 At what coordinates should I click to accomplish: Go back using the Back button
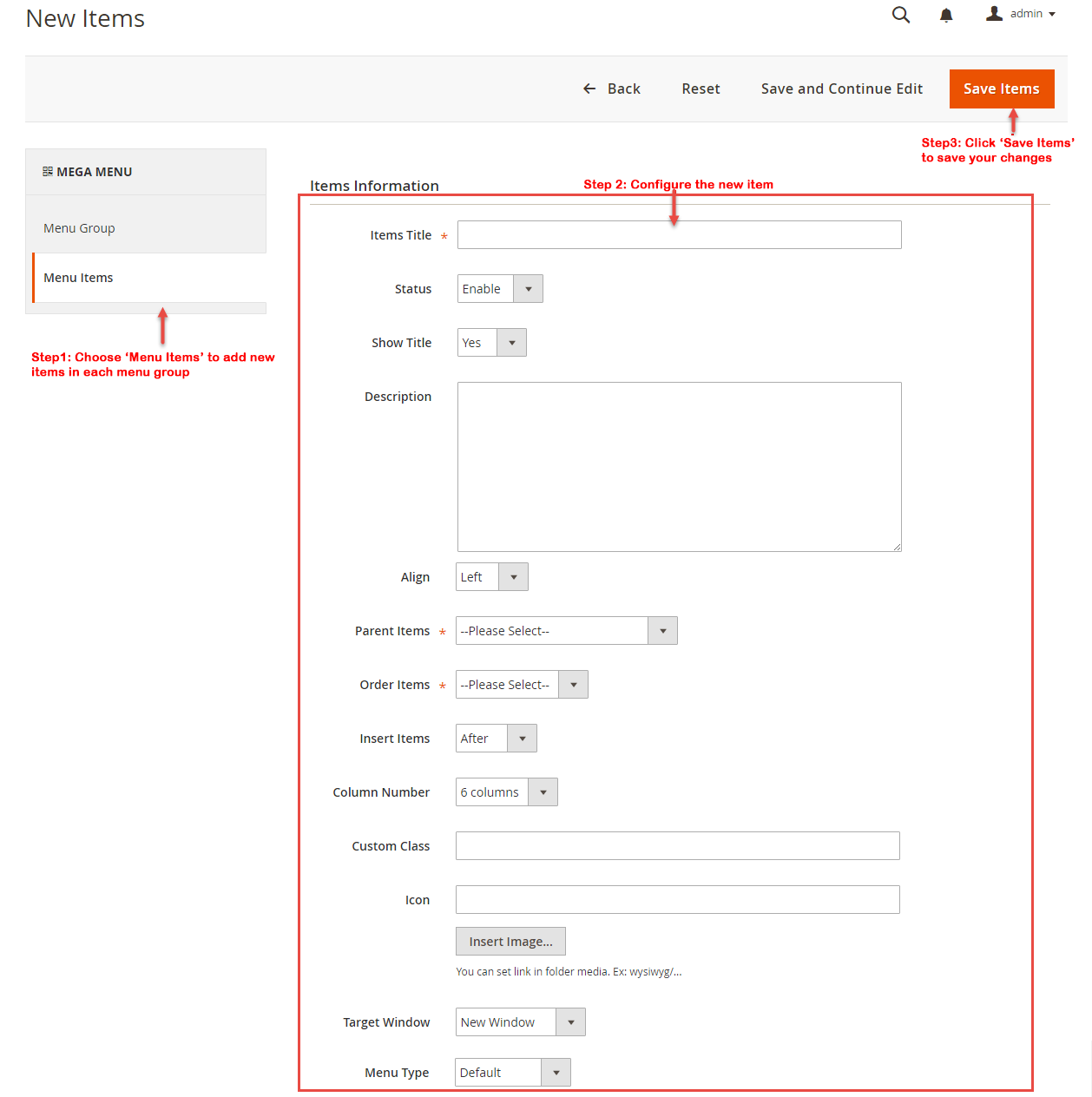(612, 89)
